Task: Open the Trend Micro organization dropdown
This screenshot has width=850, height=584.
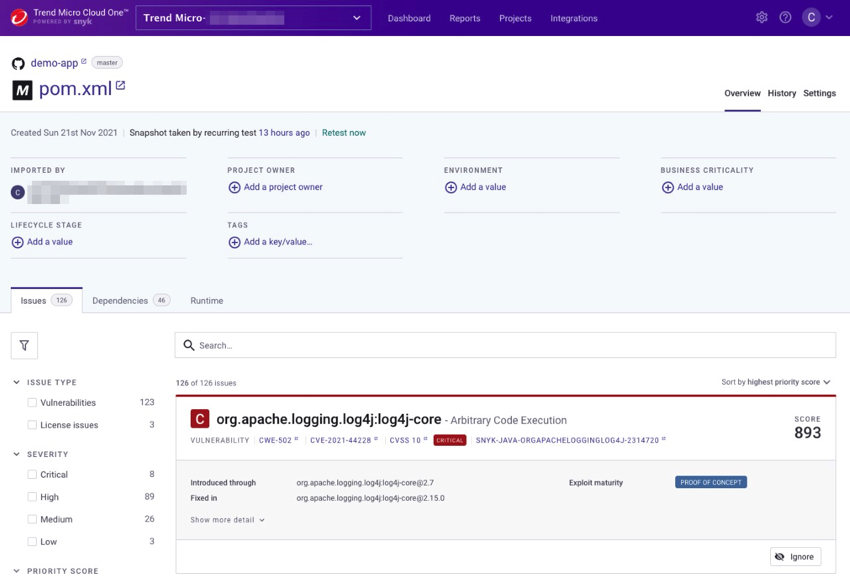Action: pos(252,18)
